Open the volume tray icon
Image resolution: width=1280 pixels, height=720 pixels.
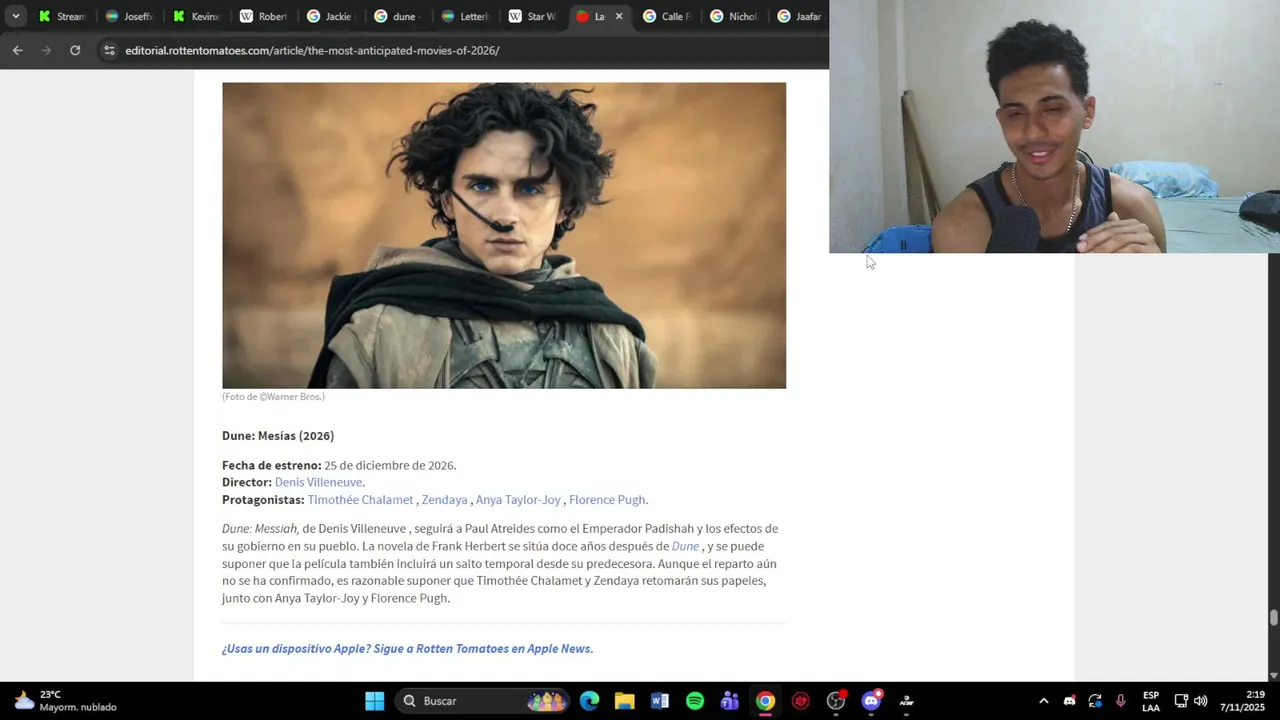(x=1200, y=701)
